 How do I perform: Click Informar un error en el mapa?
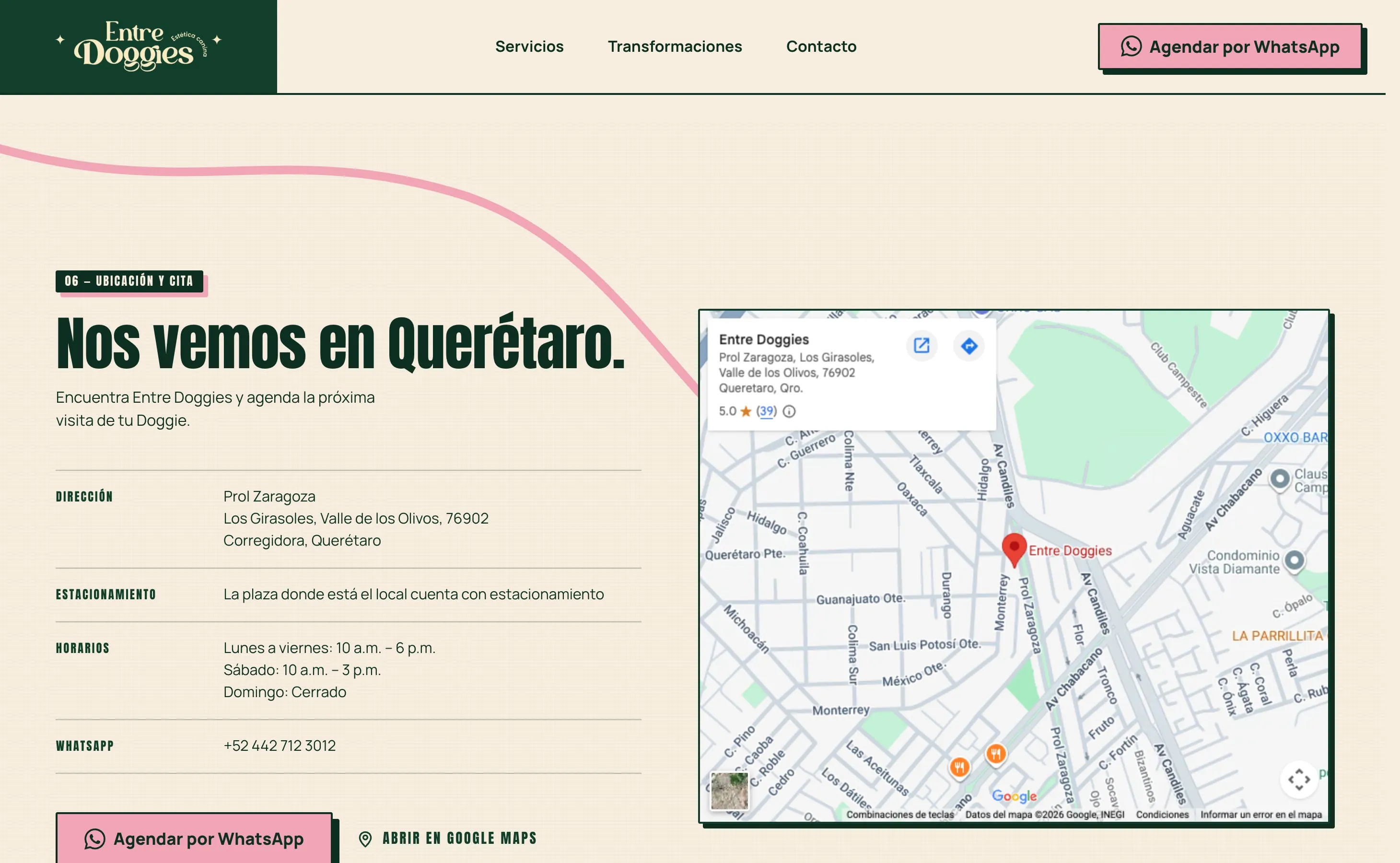1261,815
